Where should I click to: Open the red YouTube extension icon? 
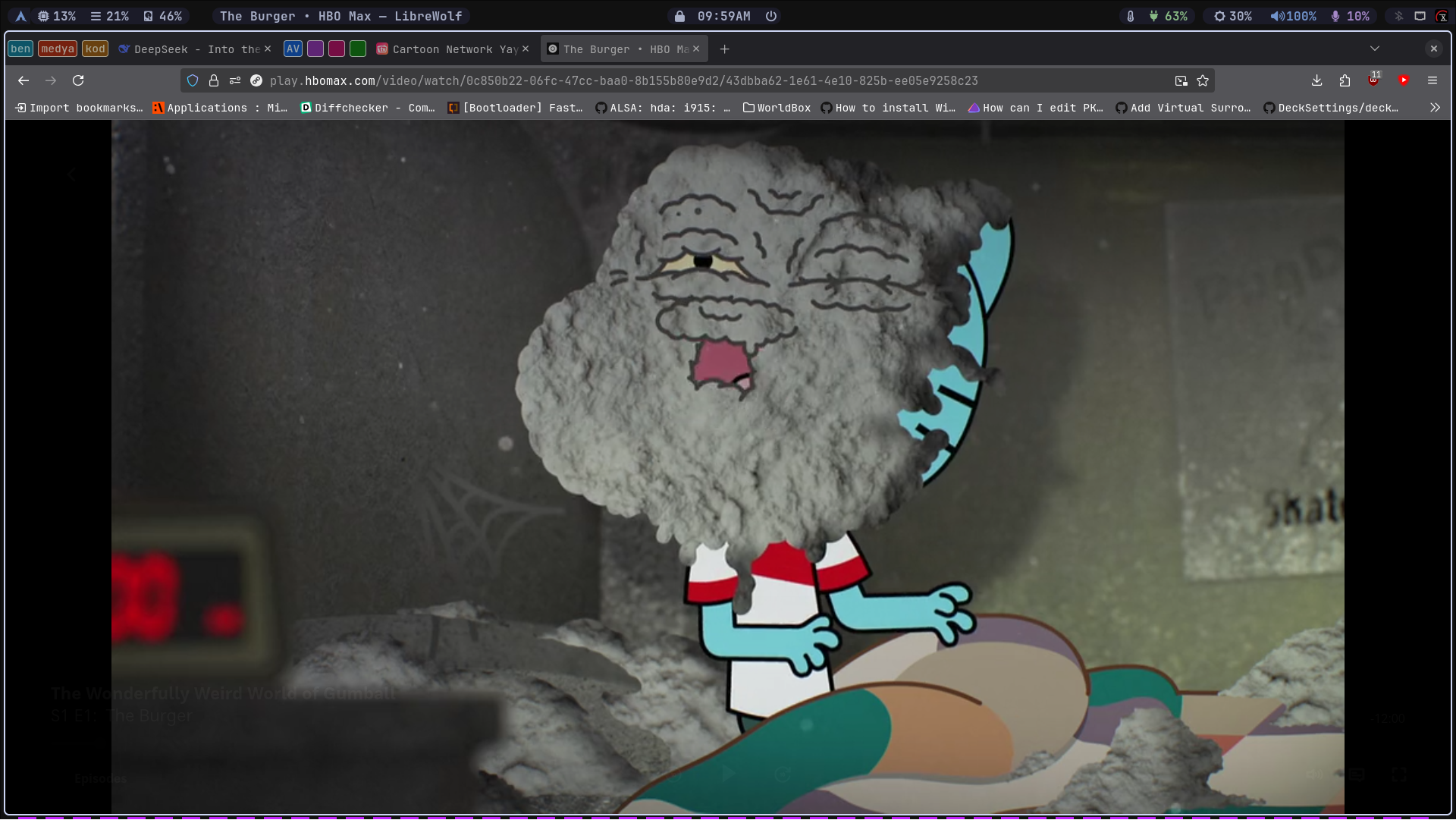[x=1404, y=80]
